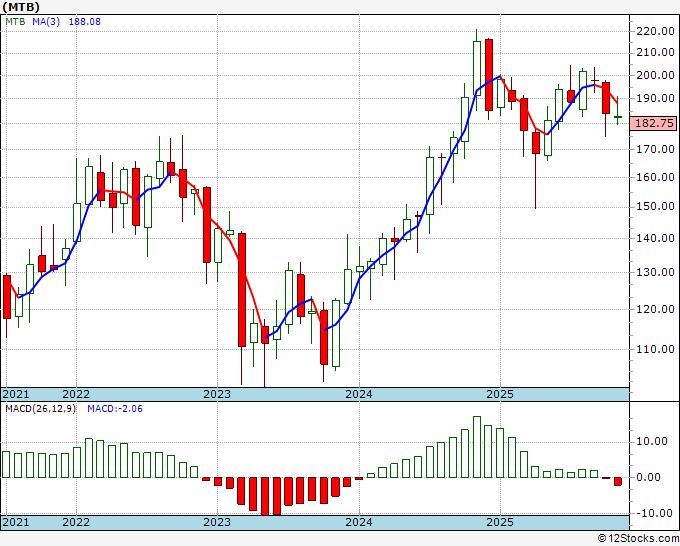Select the MA(3) indicator label
The width and height of the screenshot is (680, 546).
pos(46,21)
